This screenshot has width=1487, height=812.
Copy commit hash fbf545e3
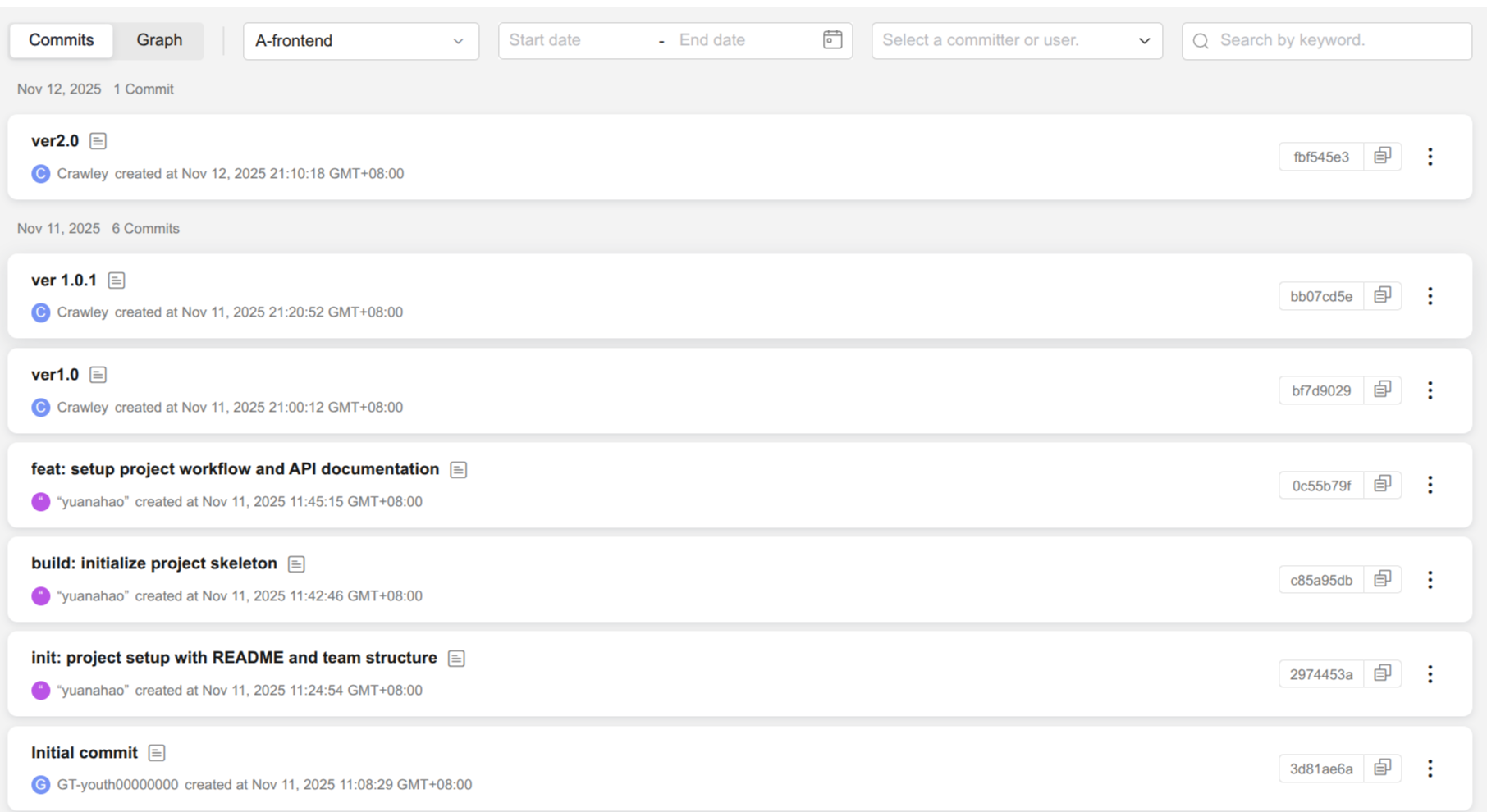point(1383,156)
